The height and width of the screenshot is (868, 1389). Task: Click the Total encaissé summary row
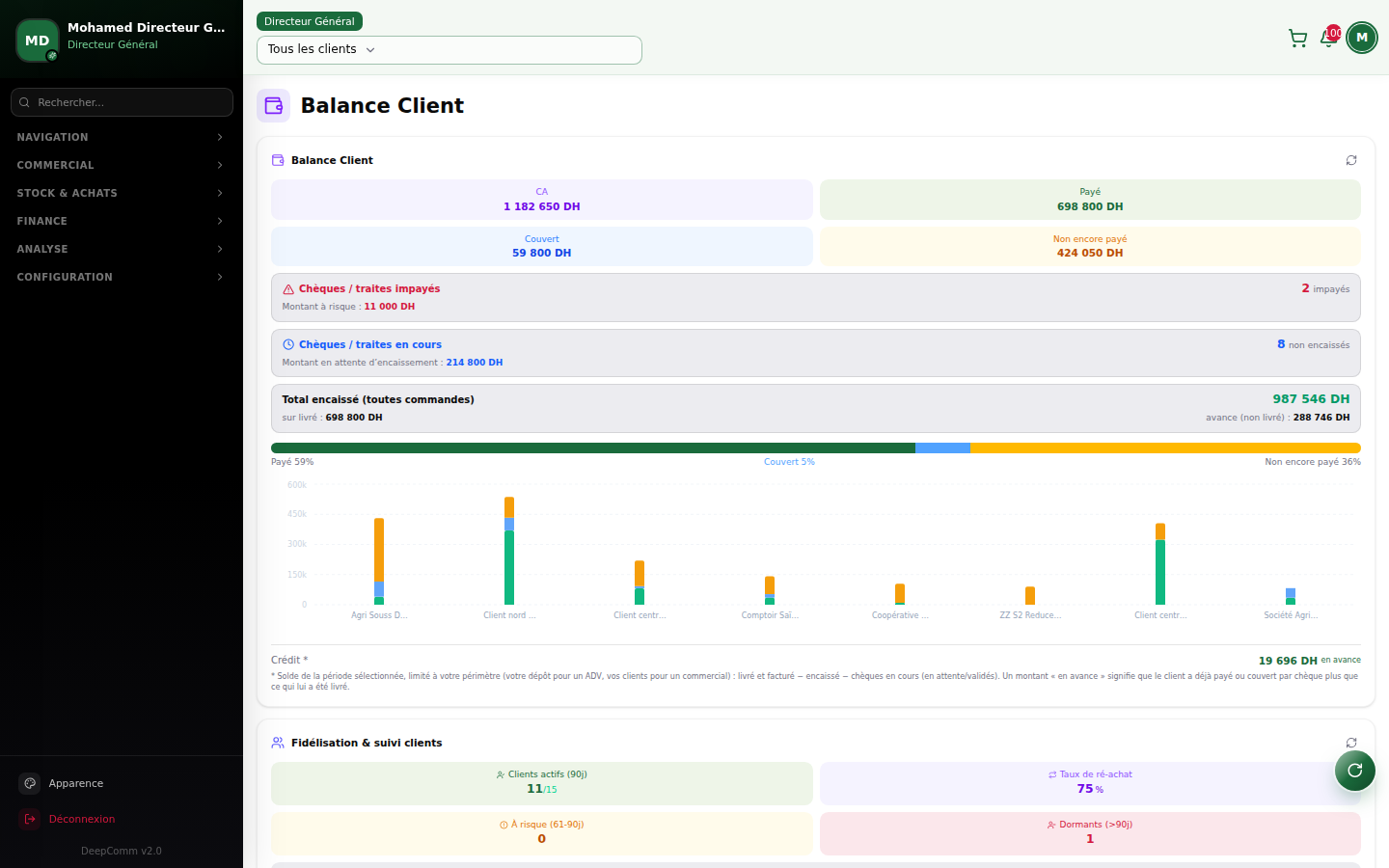816,408
